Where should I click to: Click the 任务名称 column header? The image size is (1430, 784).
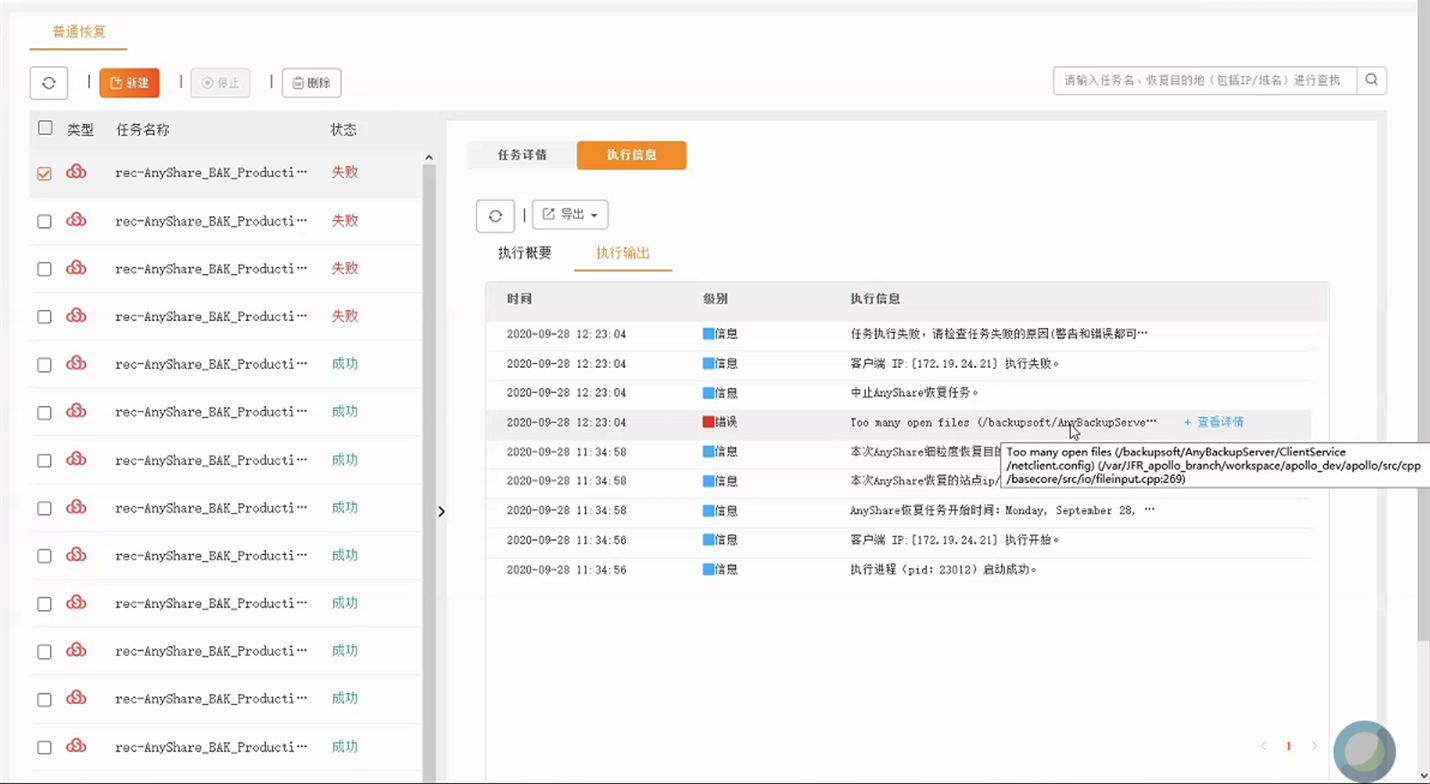point(143,130)
